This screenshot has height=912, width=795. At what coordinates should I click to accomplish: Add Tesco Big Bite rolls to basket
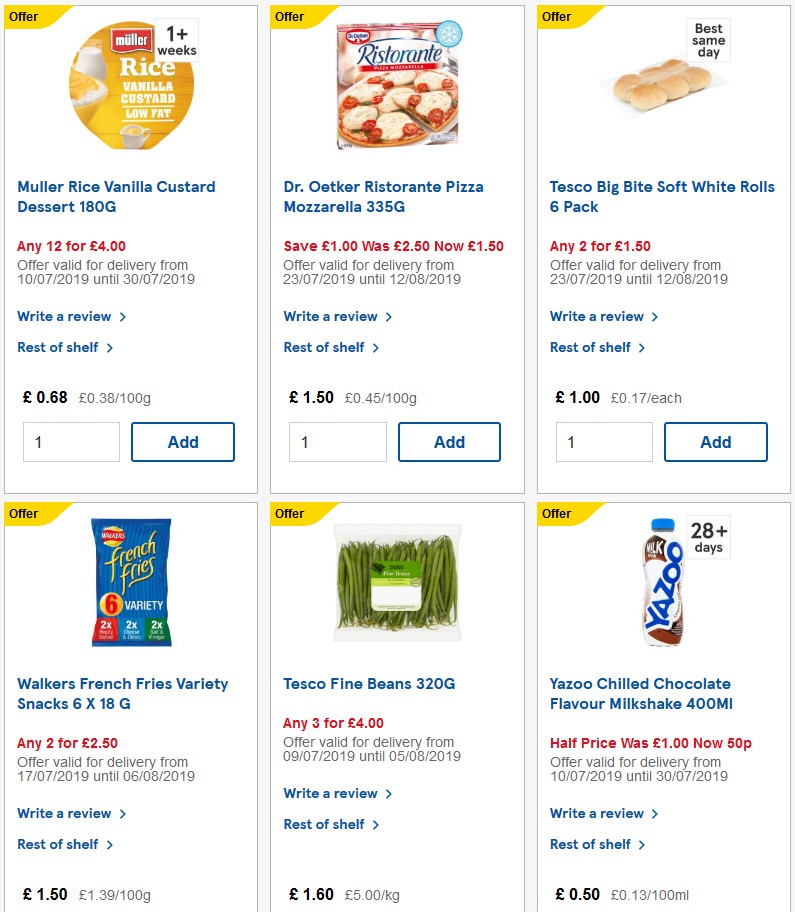tap(715, 441)
